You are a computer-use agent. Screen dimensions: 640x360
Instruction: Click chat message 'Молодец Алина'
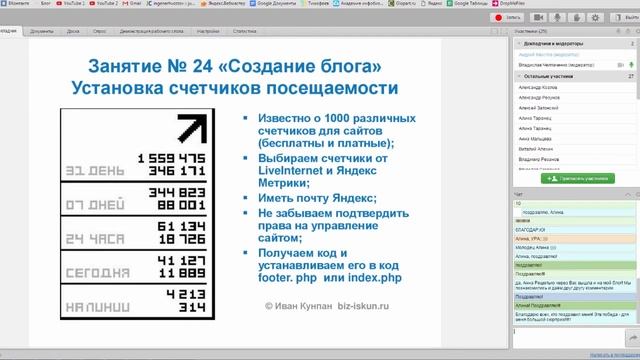pos(575,248)
